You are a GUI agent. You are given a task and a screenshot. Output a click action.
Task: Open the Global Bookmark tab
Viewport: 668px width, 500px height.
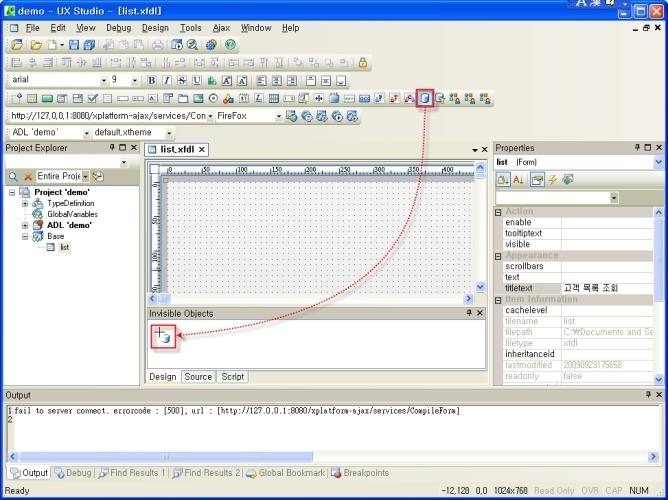(285, 473)
